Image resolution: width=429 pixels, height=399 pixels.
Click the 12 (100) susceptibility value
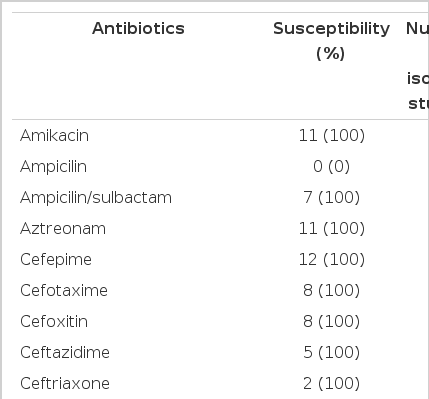pyautogui.click(x=332, y=259)
